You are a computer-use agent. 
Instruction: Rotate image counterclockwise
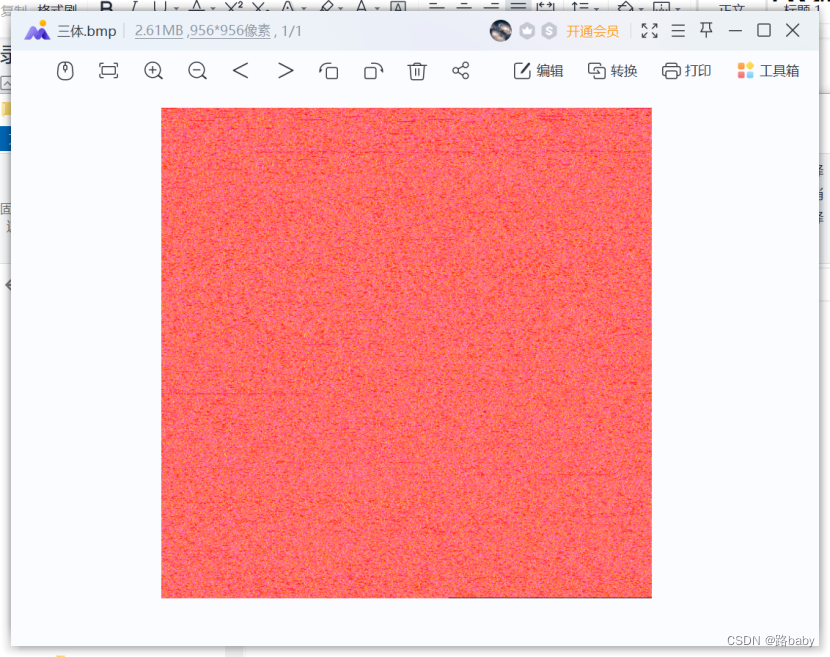(x=329, y=70)
